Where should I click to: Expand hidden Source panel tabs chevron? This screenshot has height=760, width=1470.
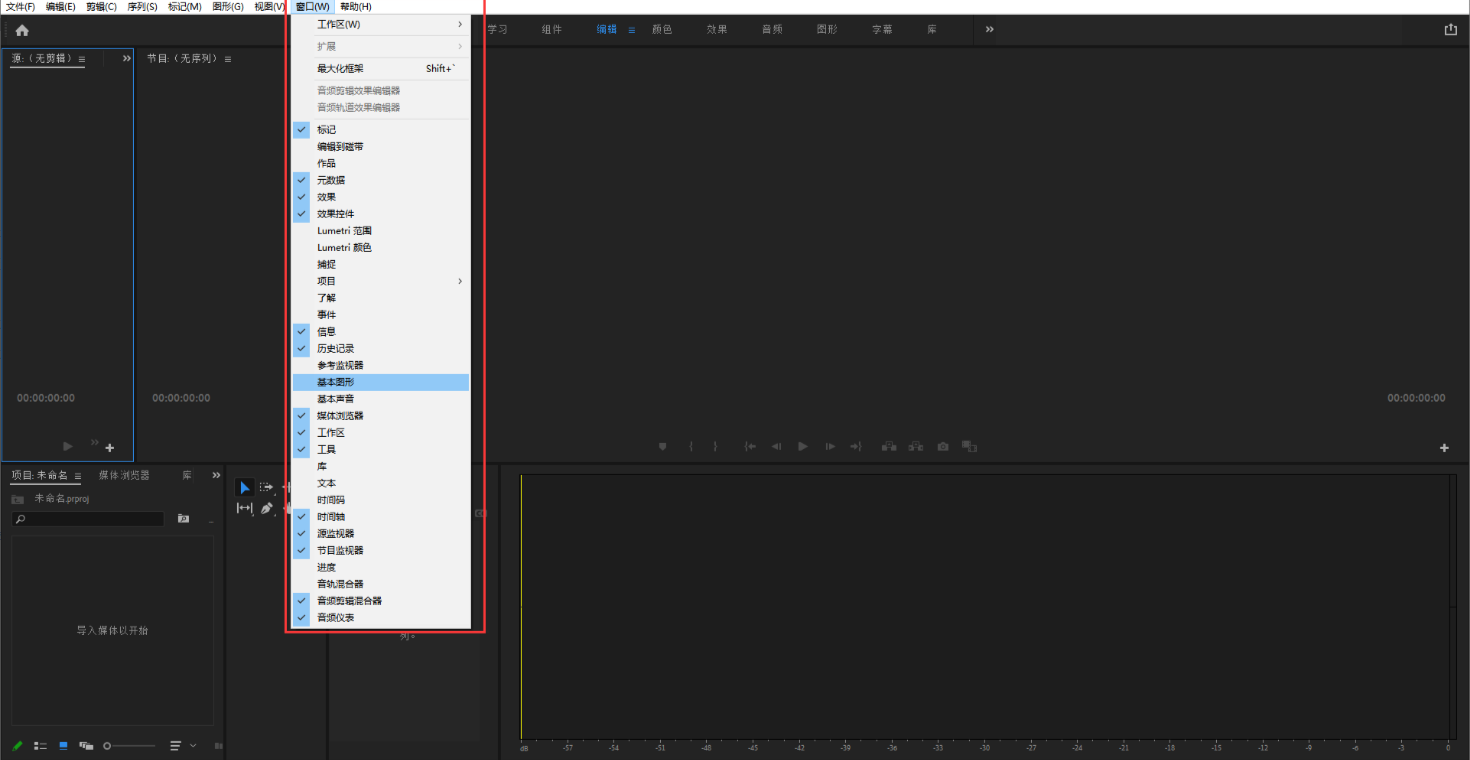click(x=127, y=59)
